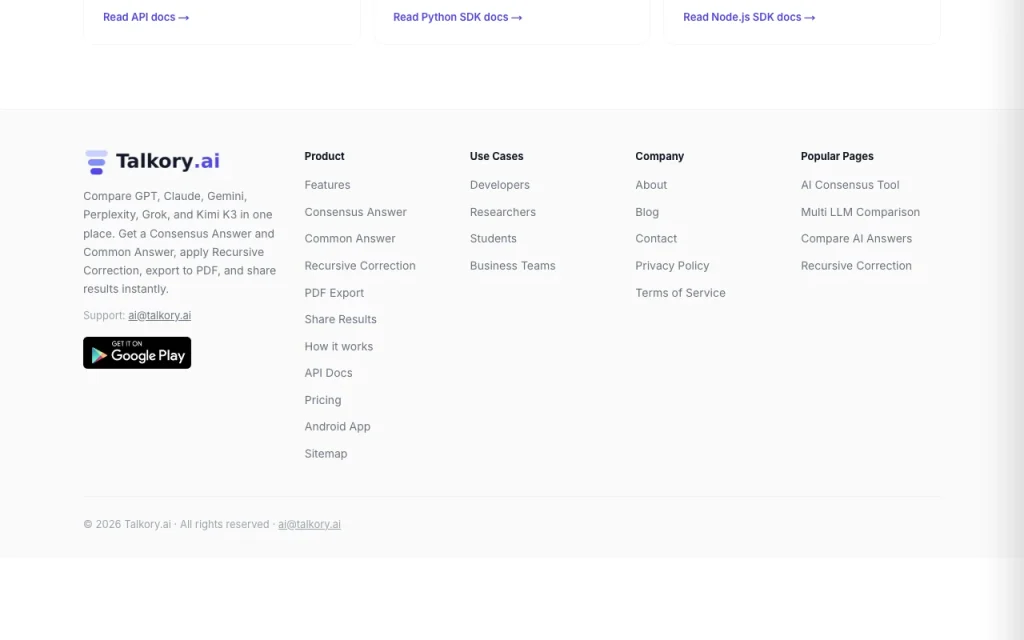Open the Read Node.js SDK docs link
Viewport: 1024px width, 640px height.
point(749,17)
